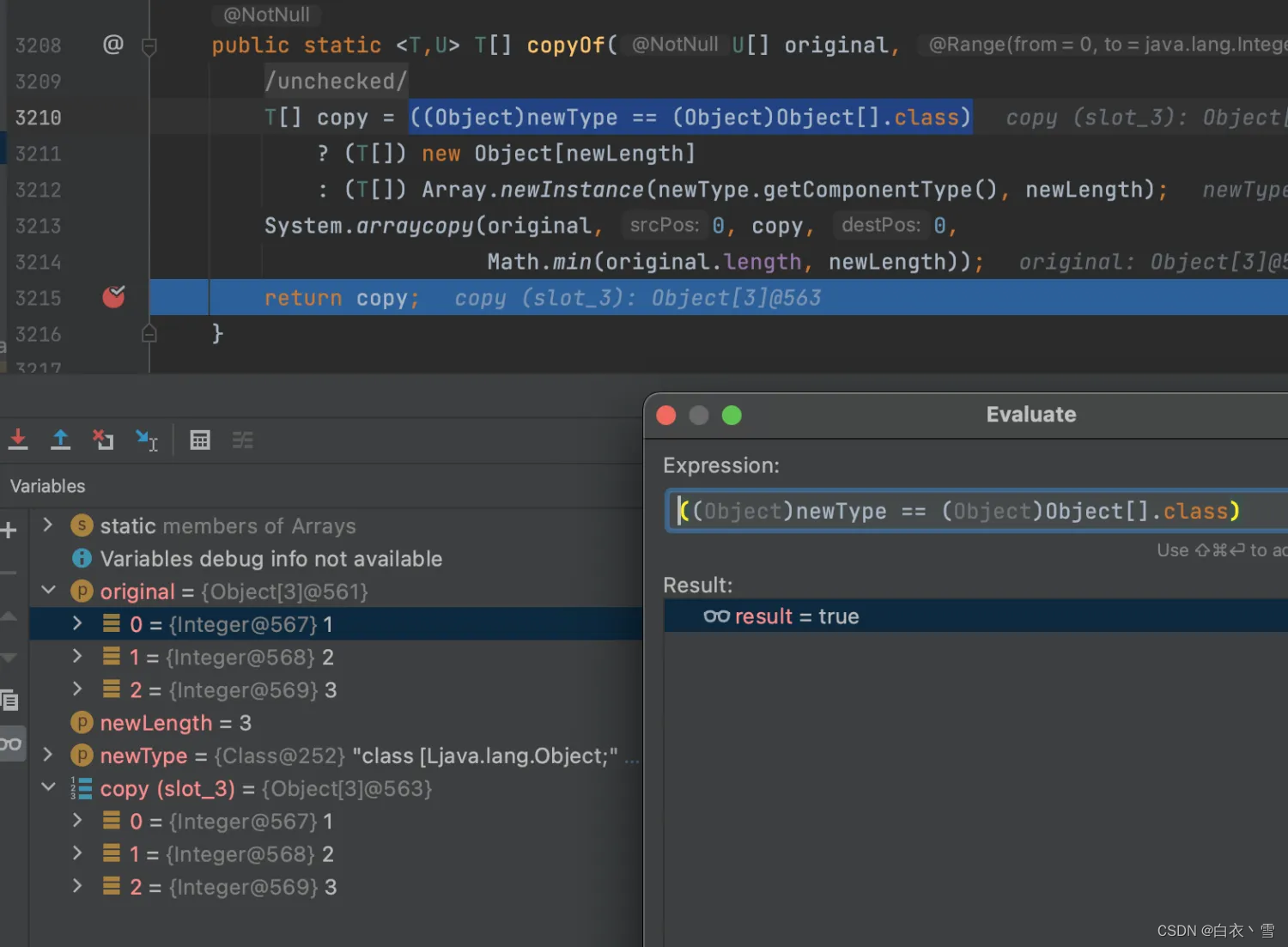Collapse the copy (slot_3) variable node
This screenshot has width=1288, height=947.
click(x=48, y=787)
